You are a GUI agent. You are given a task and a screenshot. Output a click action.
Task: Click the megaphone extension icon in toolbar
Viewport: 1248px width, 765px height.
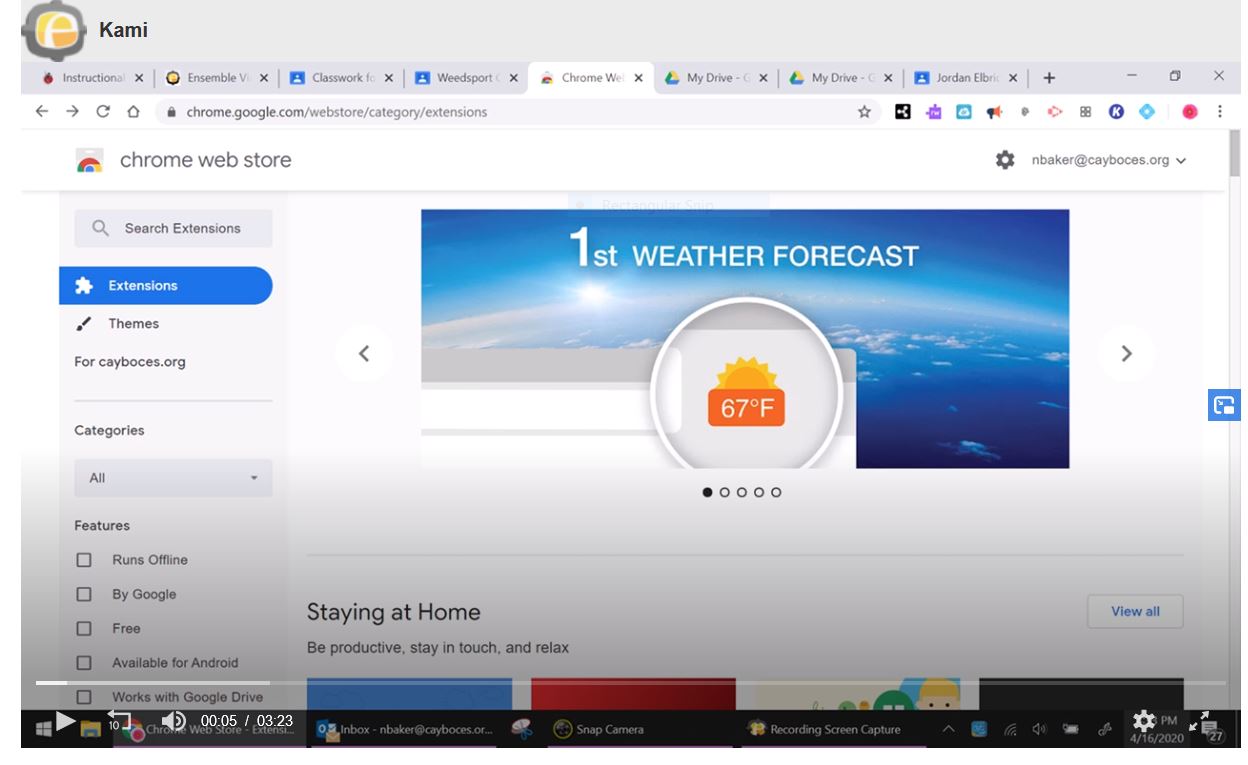click(x=994, y=112)
